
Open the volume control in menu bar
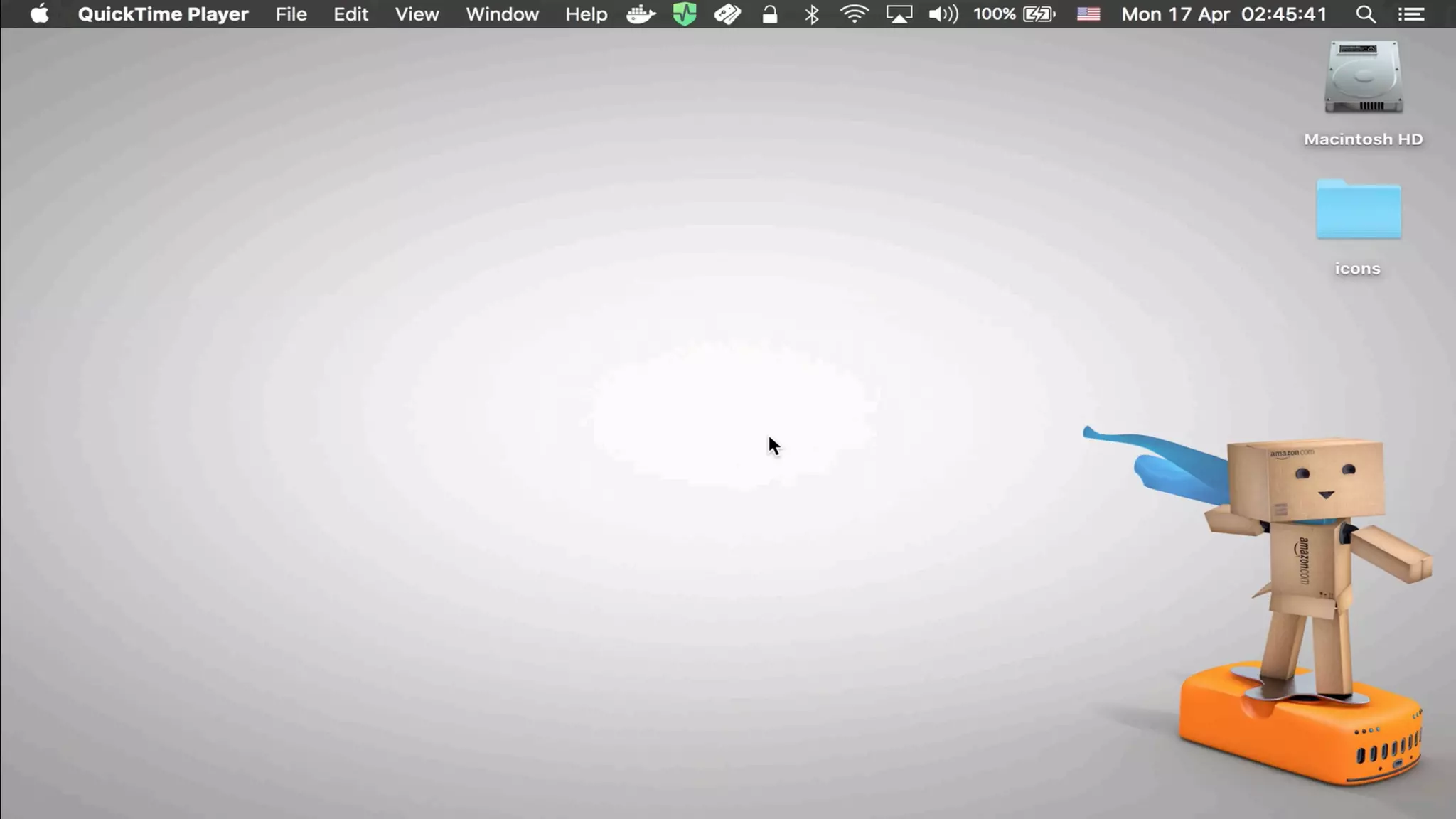coord(943,14)
